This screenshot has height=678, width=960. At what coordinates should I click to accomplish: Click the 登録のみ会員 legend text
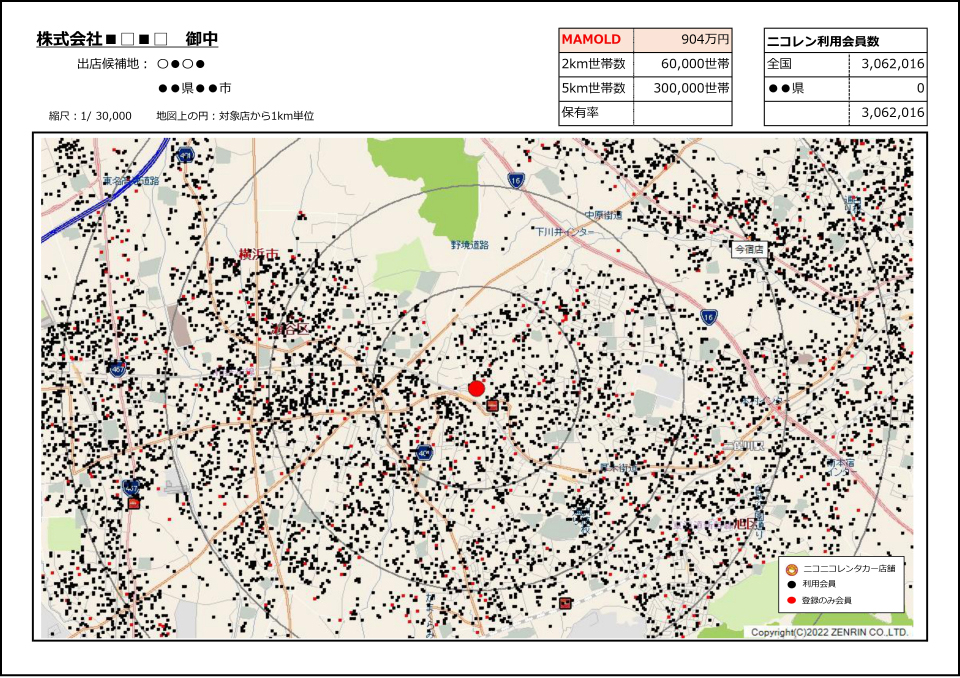[x=827, y=600]
